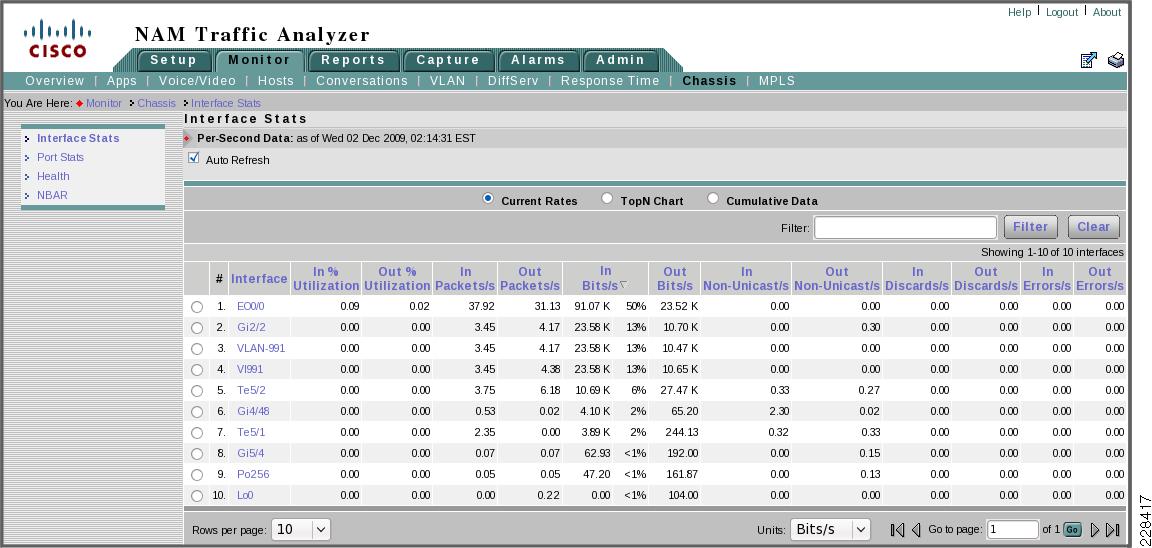Open the Po256 interface link

[253, 474]
